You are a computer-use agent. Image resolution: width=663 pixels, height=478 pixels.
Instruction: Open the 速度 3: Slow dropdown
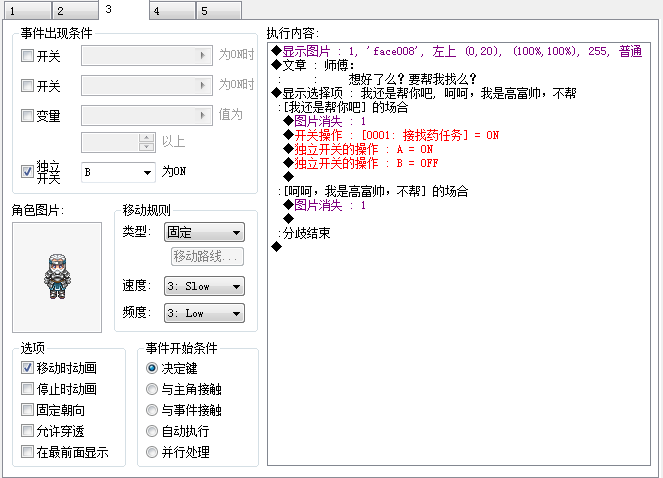pyautogui.click(x=204, y=286)
